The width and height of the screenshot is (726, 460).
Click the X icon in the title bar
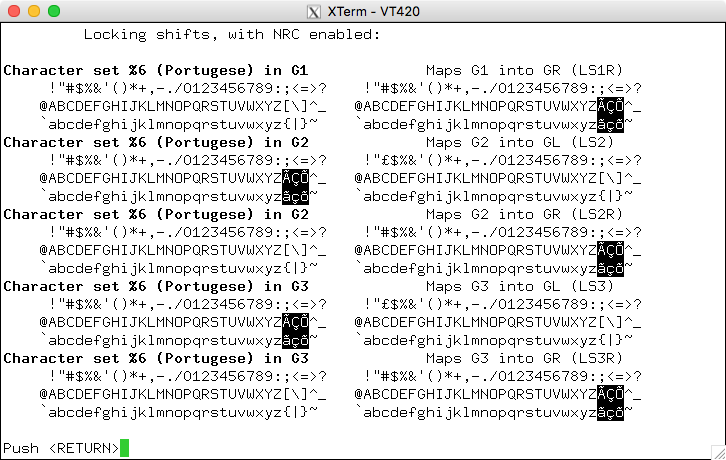312,11
